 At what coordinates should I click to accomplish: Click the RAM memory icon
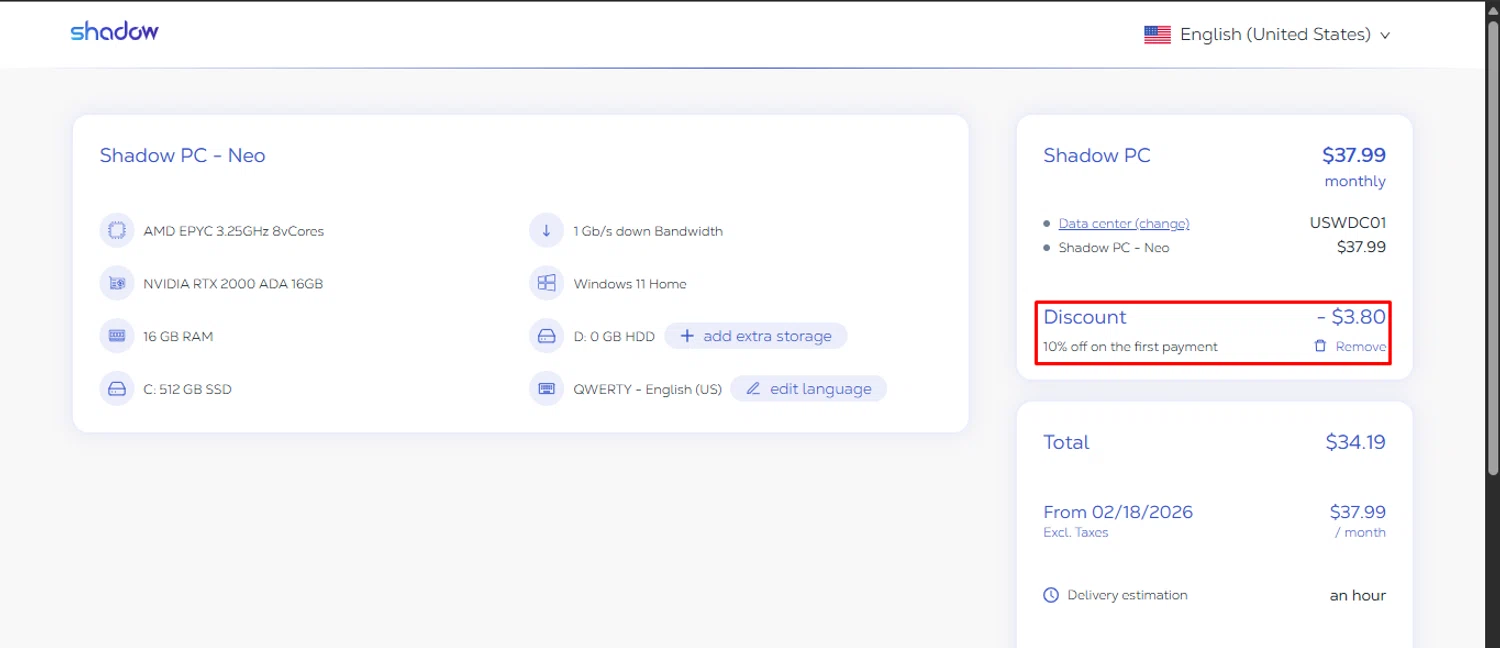pyautogui.click(x=117, y=336)
